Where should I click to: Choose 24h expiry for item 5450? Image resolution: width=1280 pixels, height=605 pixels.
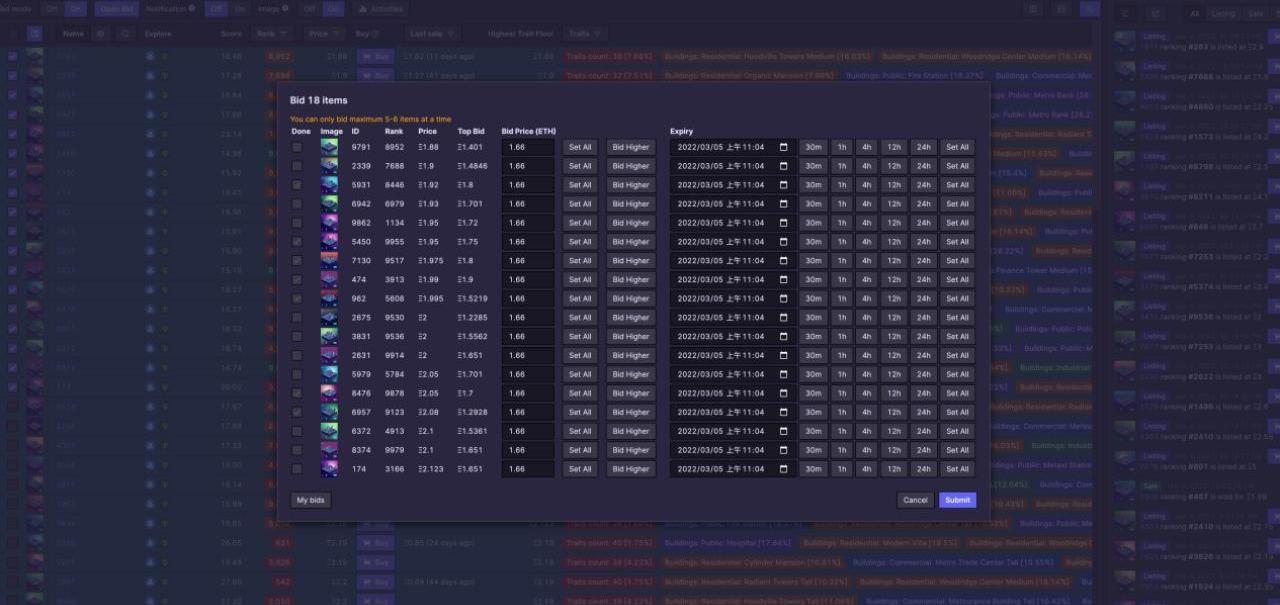[x=922, y=242]
